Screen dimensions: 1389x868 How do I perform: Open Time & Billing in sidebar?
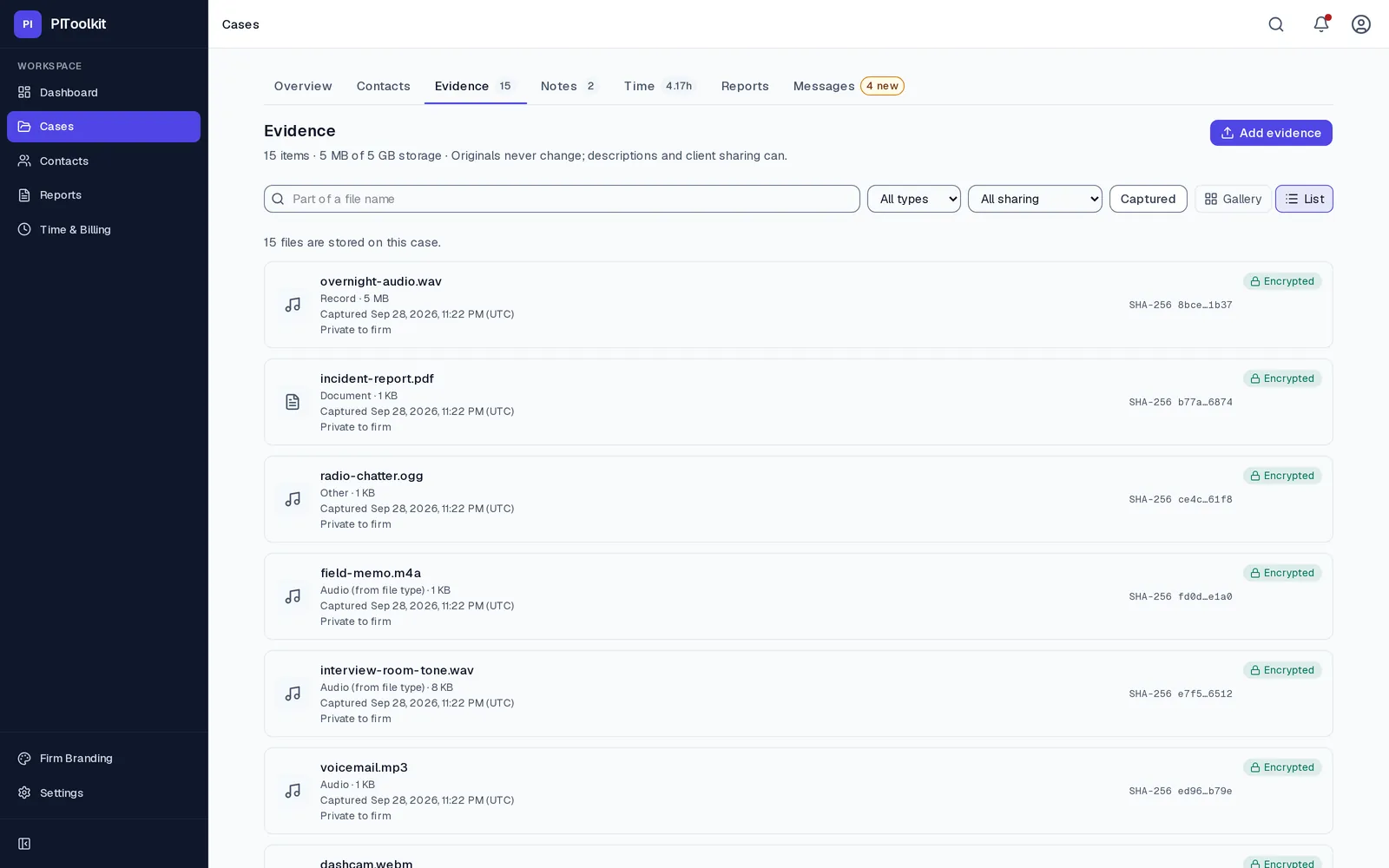click(x=103, y=229)
